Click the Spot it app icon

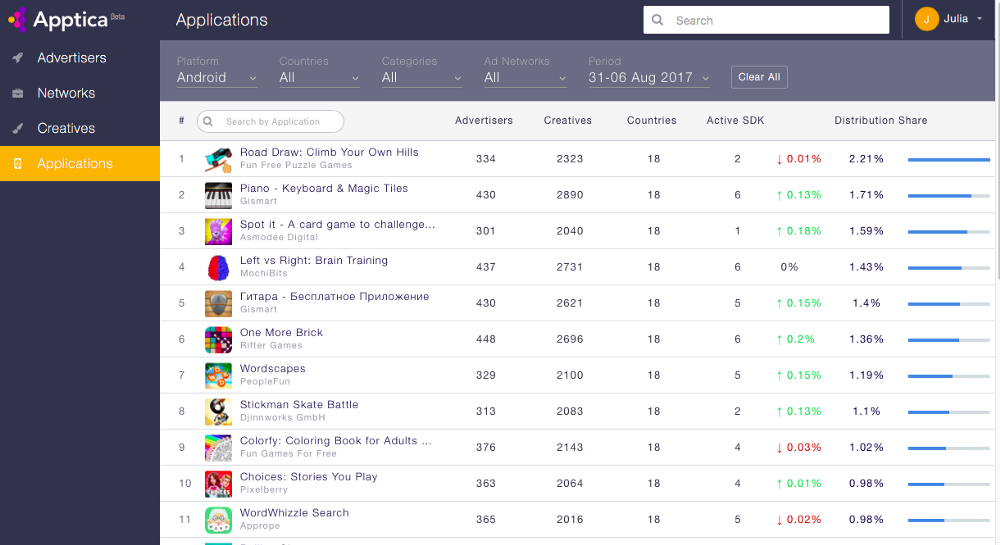click(x=218, y=231)
